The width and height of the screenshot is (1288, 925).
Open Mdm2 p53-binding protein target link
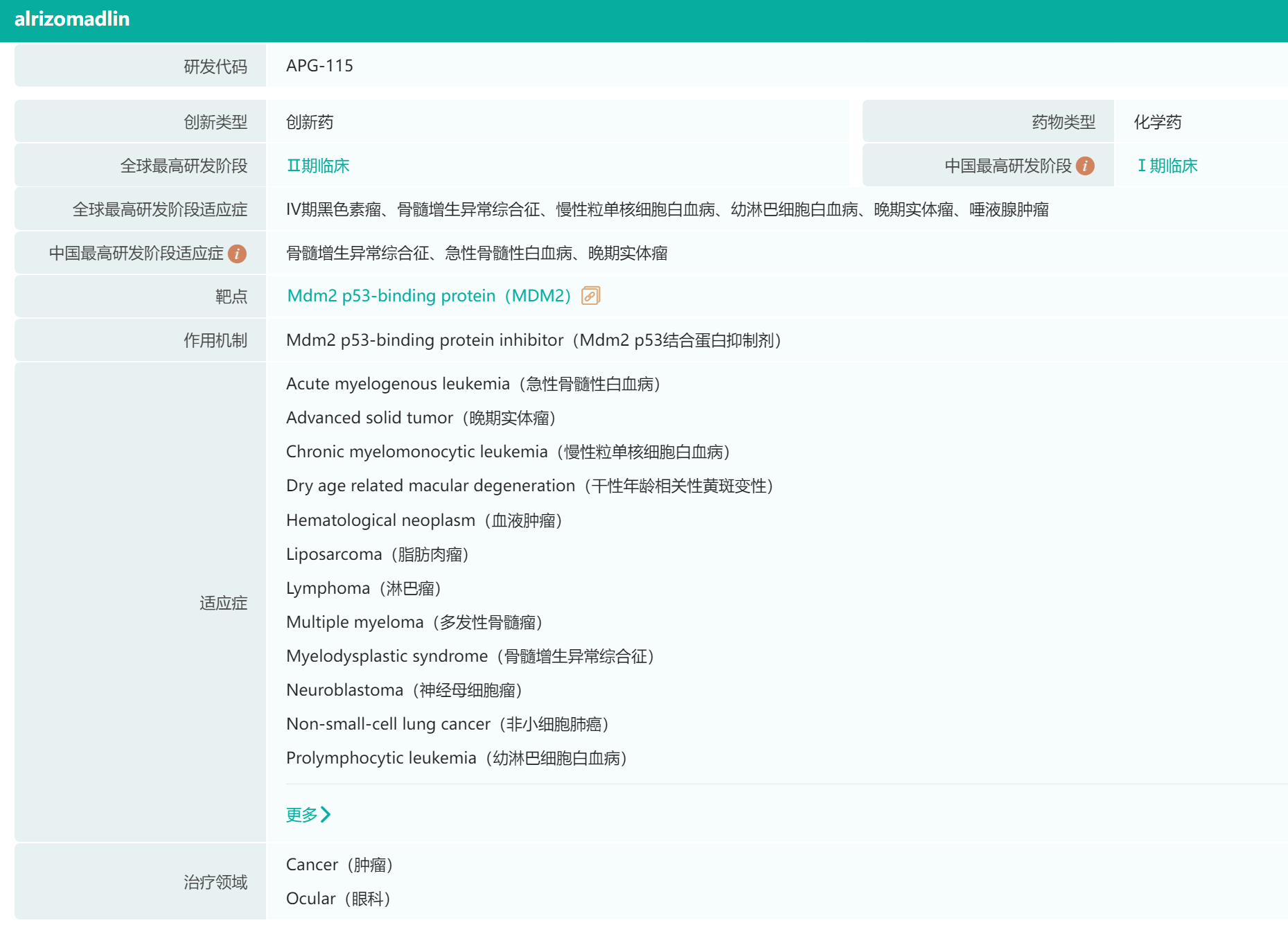[x=428, y=296]
